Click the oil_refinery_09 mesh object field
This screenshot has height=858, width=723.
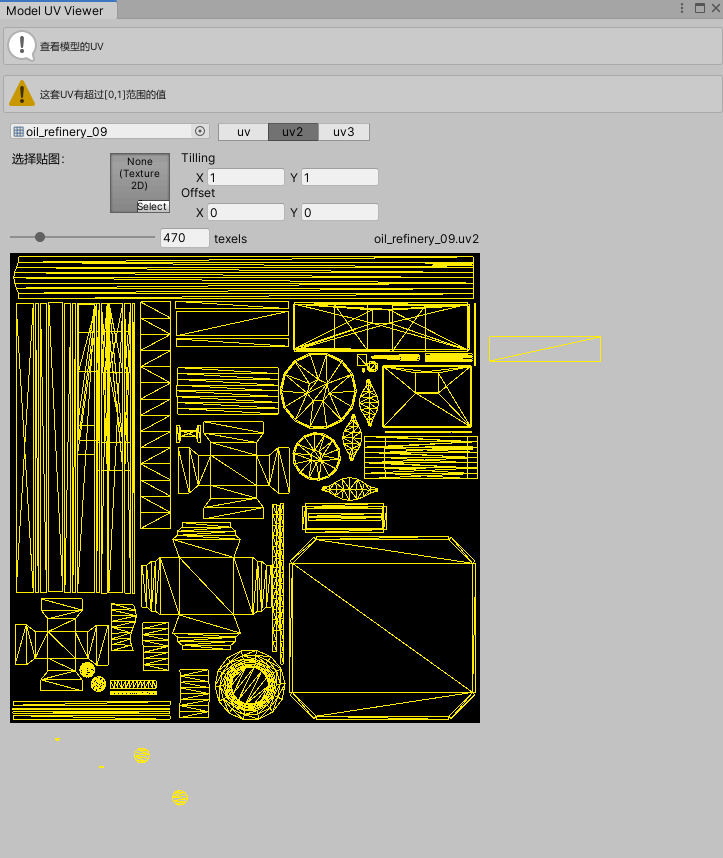click(x=105, y=131)
